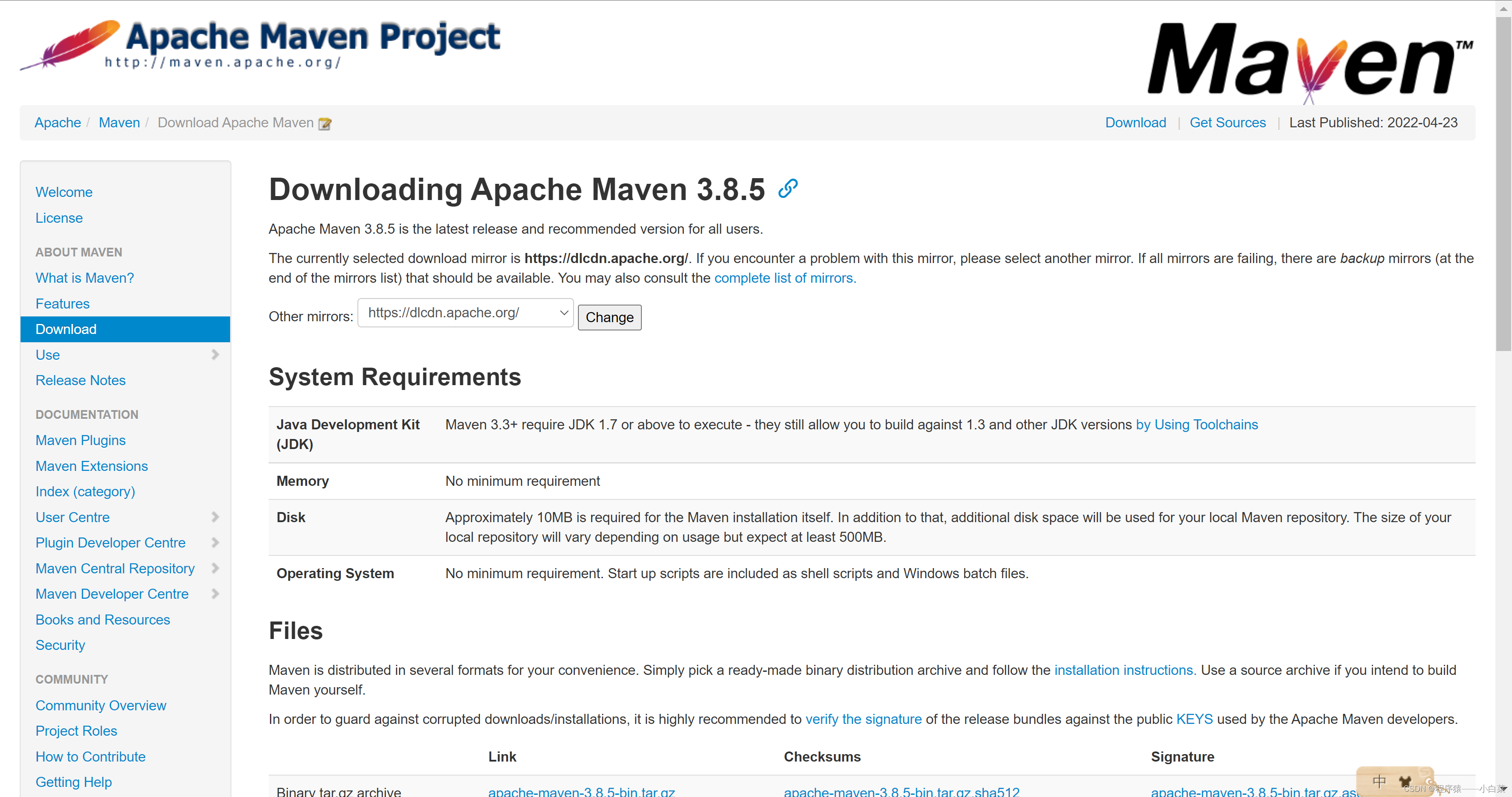Click the edit page icon beside breadcrumb

point(325,123)
